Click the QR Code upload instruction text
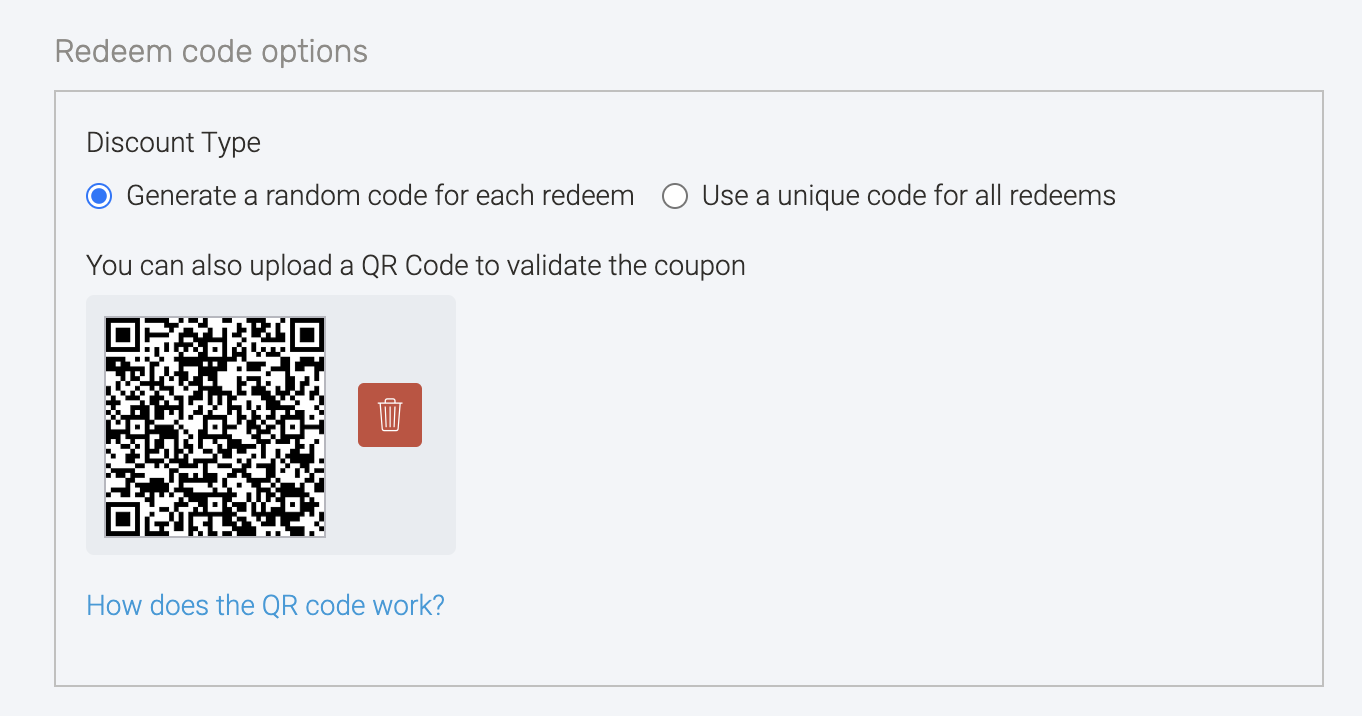The image size is (1362, 716). 415,266
